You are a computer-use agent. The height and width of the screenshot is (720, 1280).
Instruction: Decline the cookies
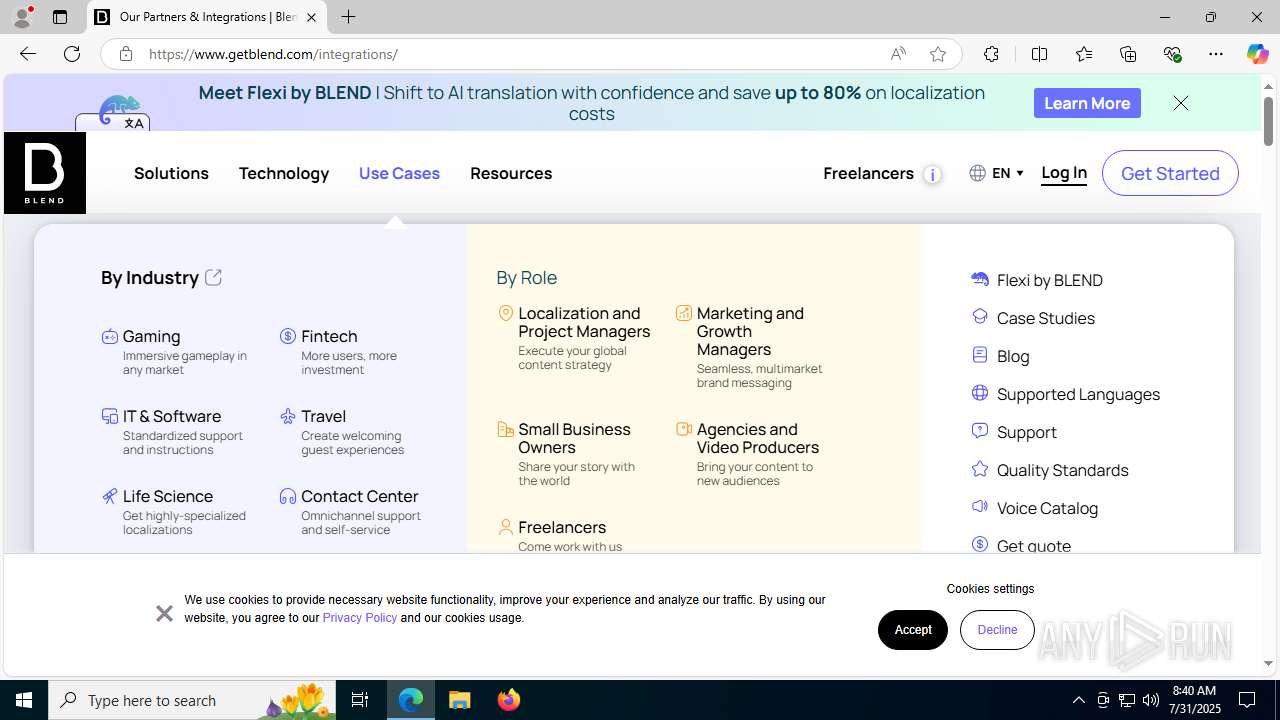tap(997, 630)
